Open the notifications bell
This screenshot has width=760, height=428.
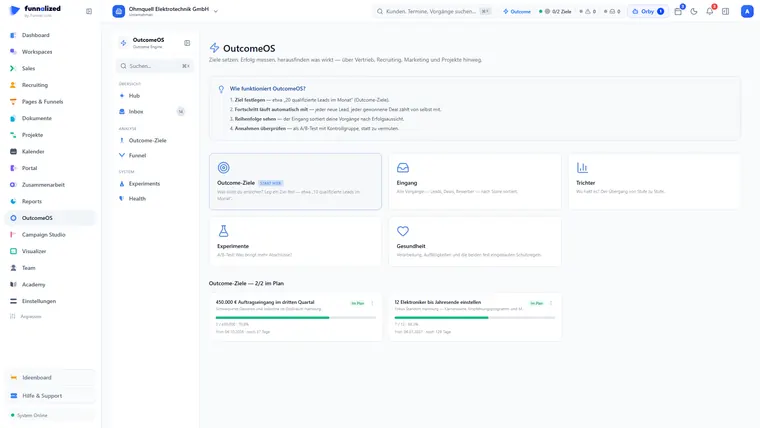click(710, 11)
